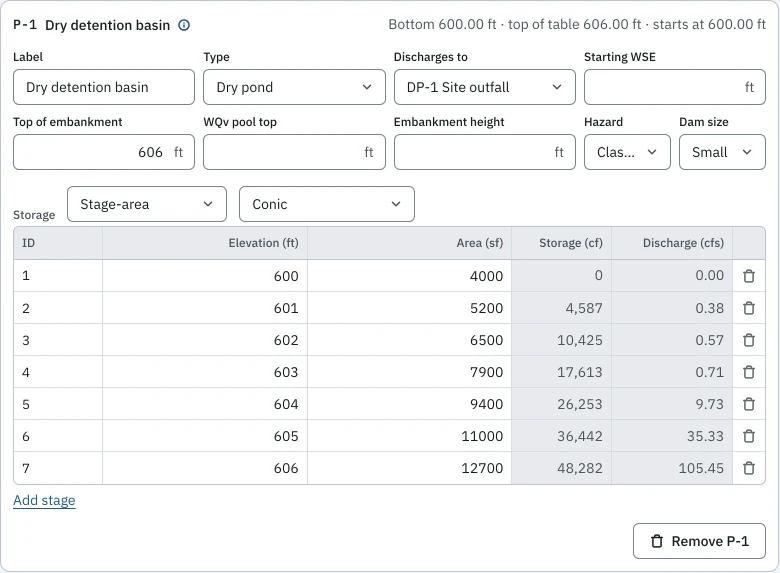780x573 pixels.
Task: Click the discharge value 0.57
Action: click(709, 340)
